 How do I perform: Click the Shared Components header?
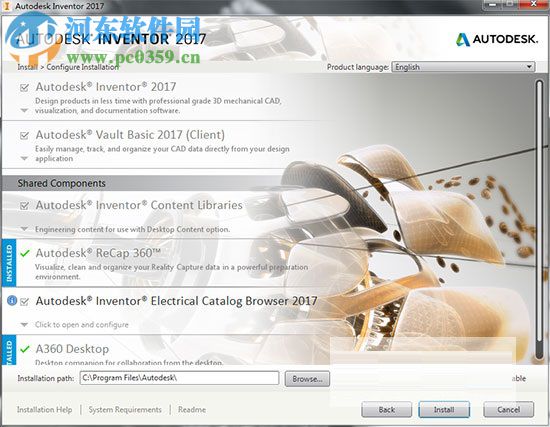pyautogui.click(x=61, y=183)
